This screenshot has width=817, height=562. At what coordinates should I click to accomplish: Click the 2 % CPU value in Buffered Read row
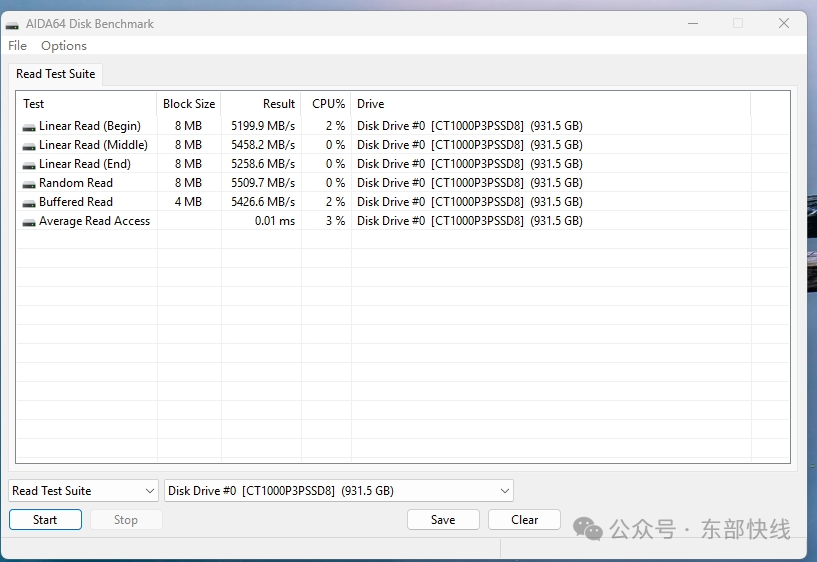(336, 202)
